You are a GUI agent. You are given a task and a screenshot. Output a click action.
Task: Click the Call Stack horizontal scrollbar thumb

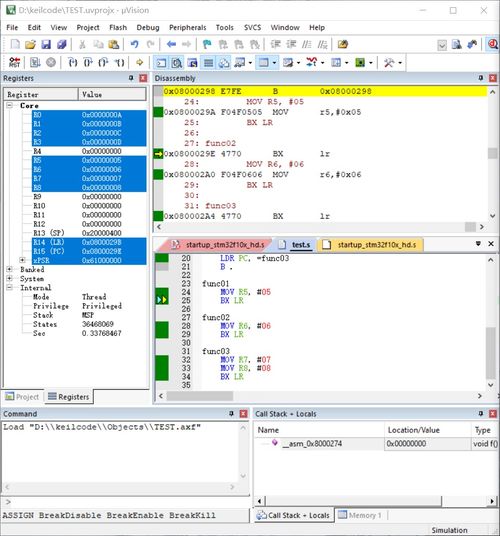tap(353, 501)
